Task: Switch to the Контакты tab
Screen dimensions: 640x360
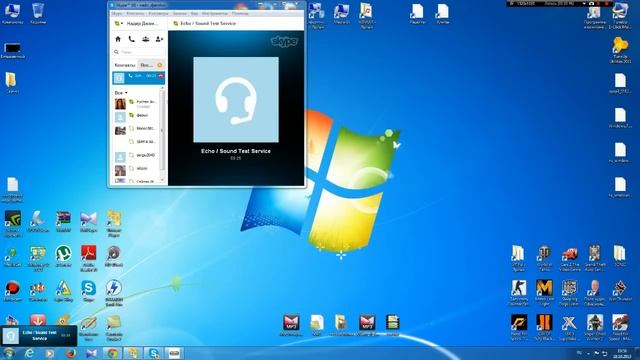Action: click(124, 65)
